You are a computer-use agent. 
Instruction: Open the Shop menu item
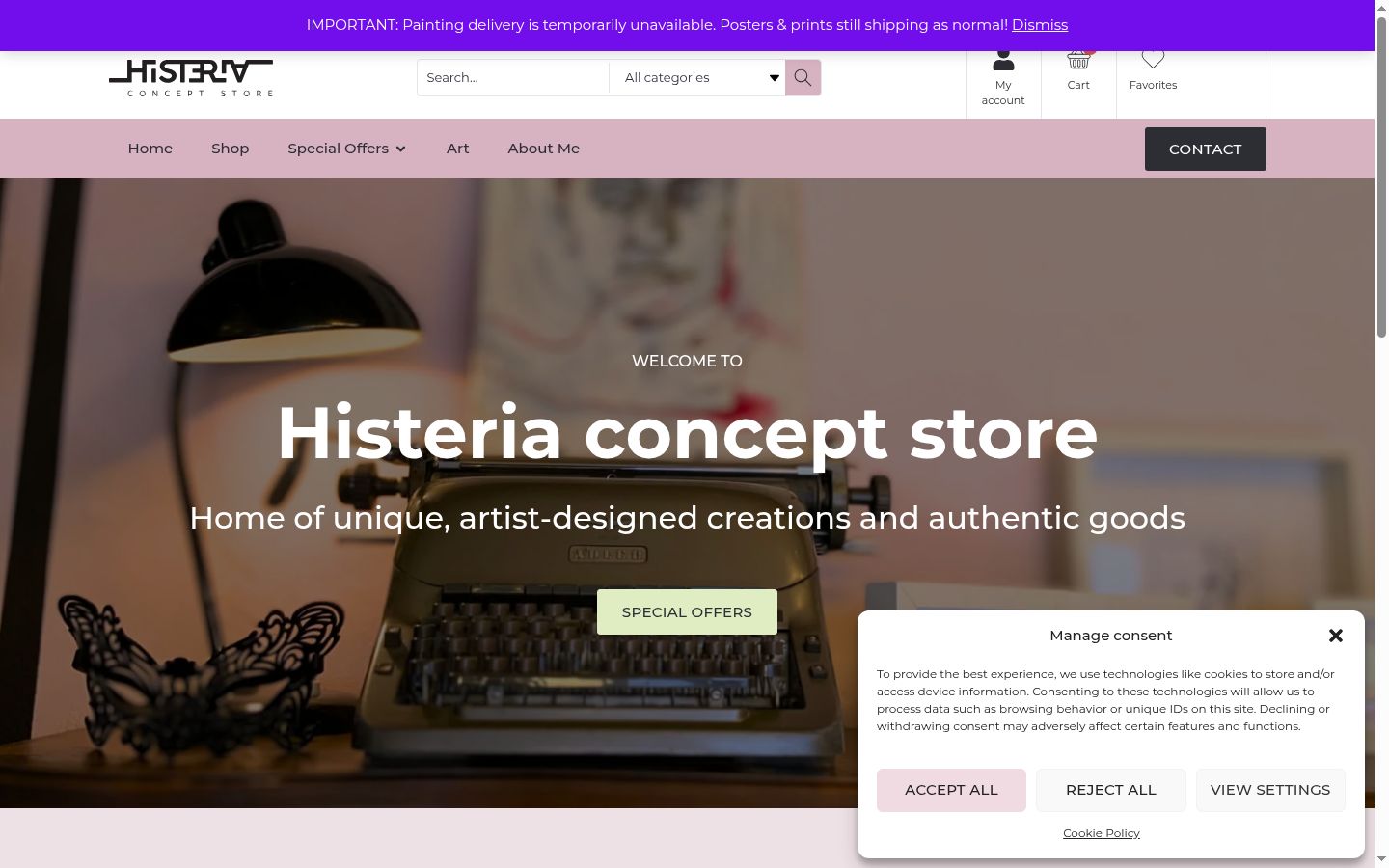pyautogui.click(x=231, y=149)
